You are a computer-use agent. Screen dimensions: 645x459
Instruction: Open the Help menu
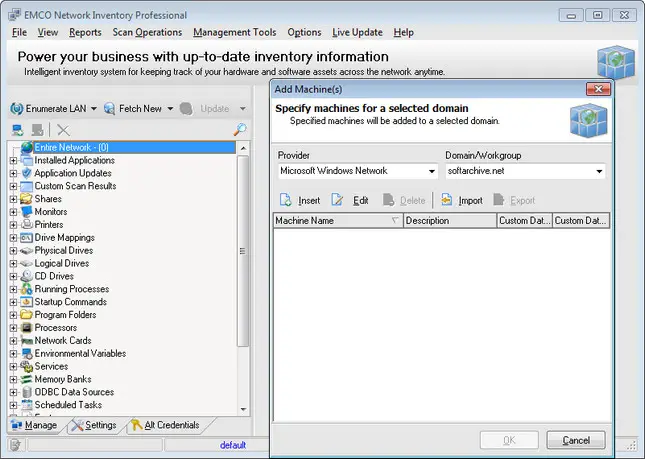point(404,32)
